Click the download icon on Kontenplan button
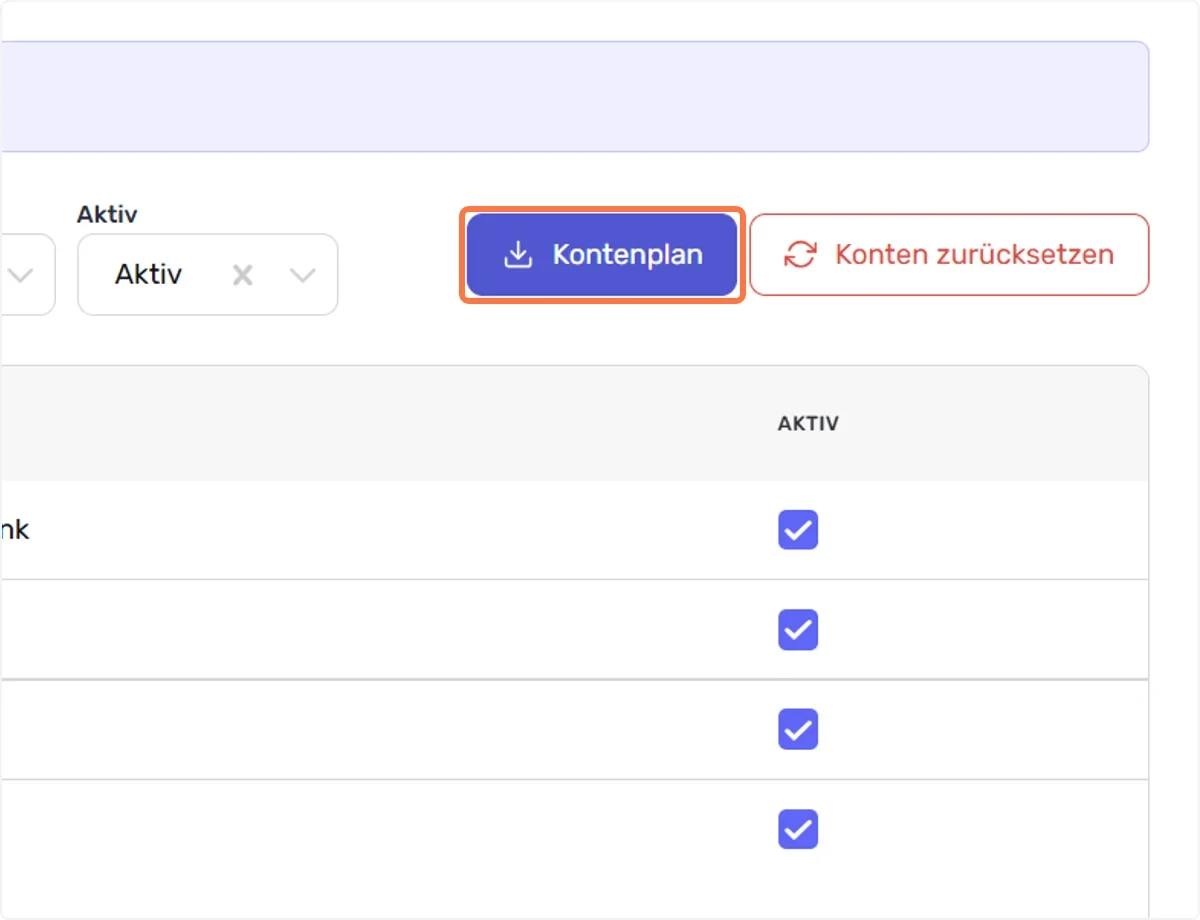The width and height of the screenshot is (1200, 920). tap(517, 255)
